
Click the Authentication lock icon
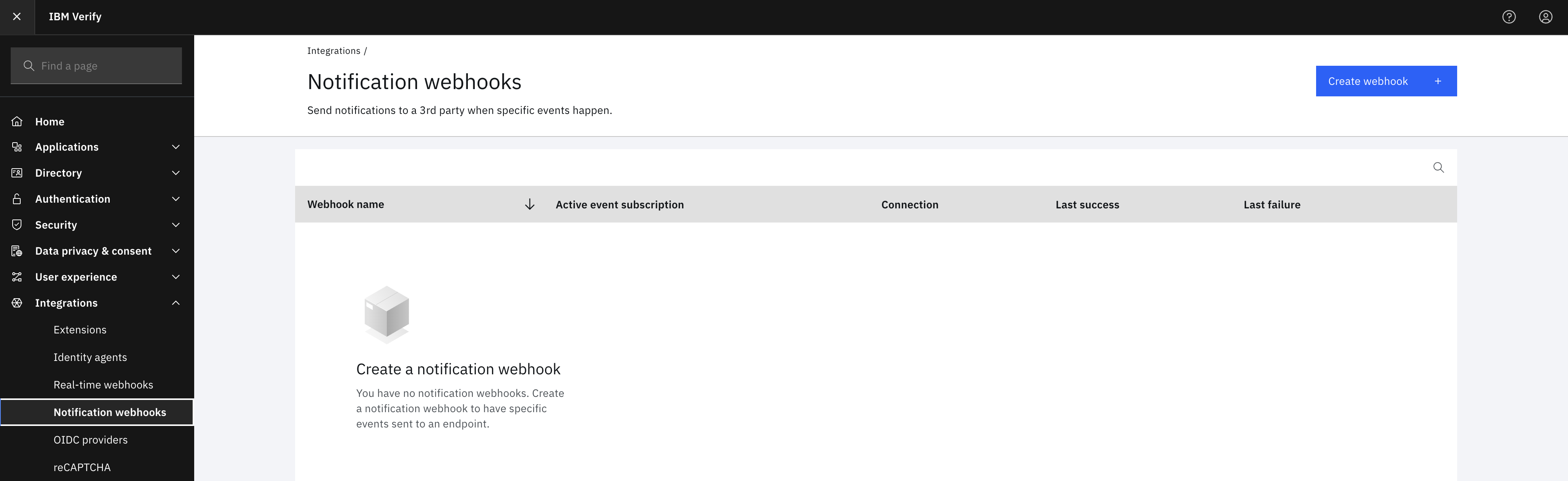(x=17, y=199)
